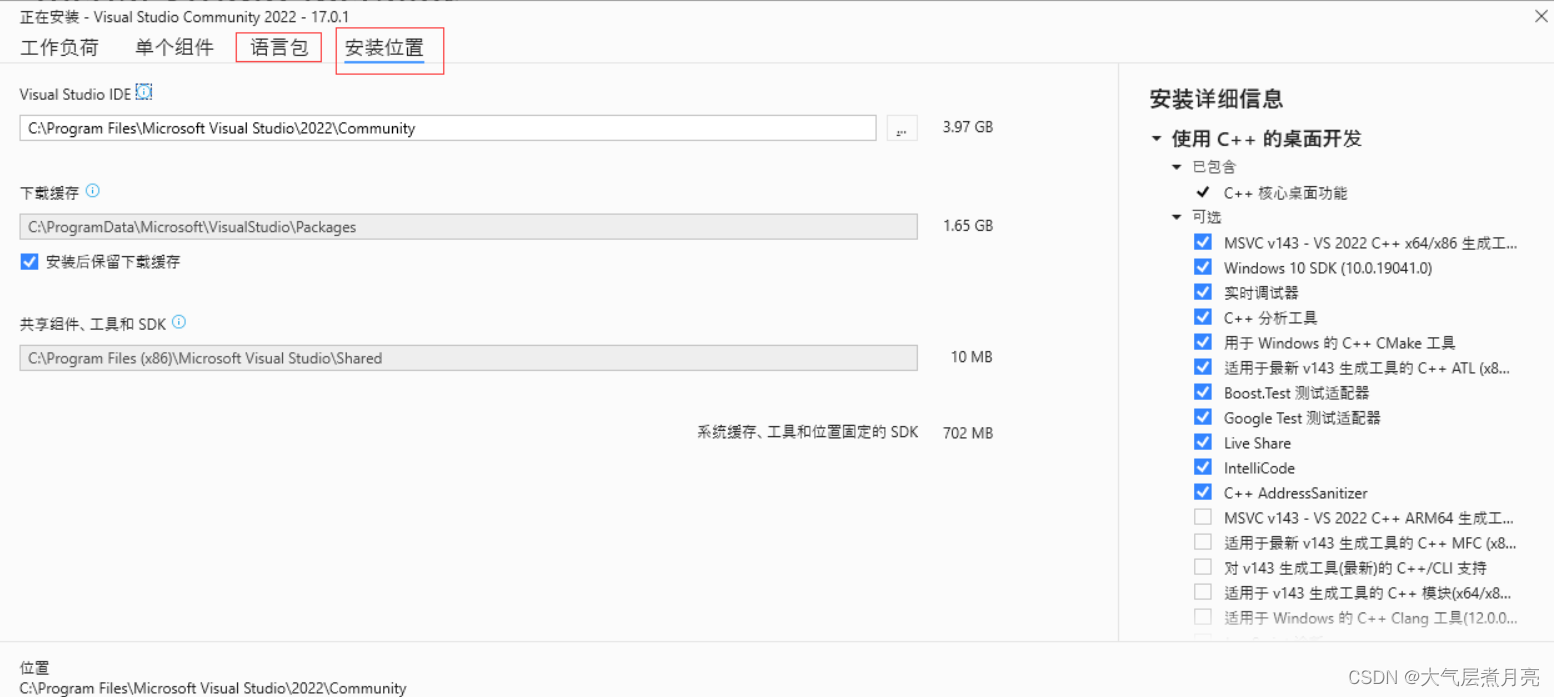Open info icon next to 共享组件、工具和 SDK
This screenshot has width=1554, height=697.
point(179,322)
